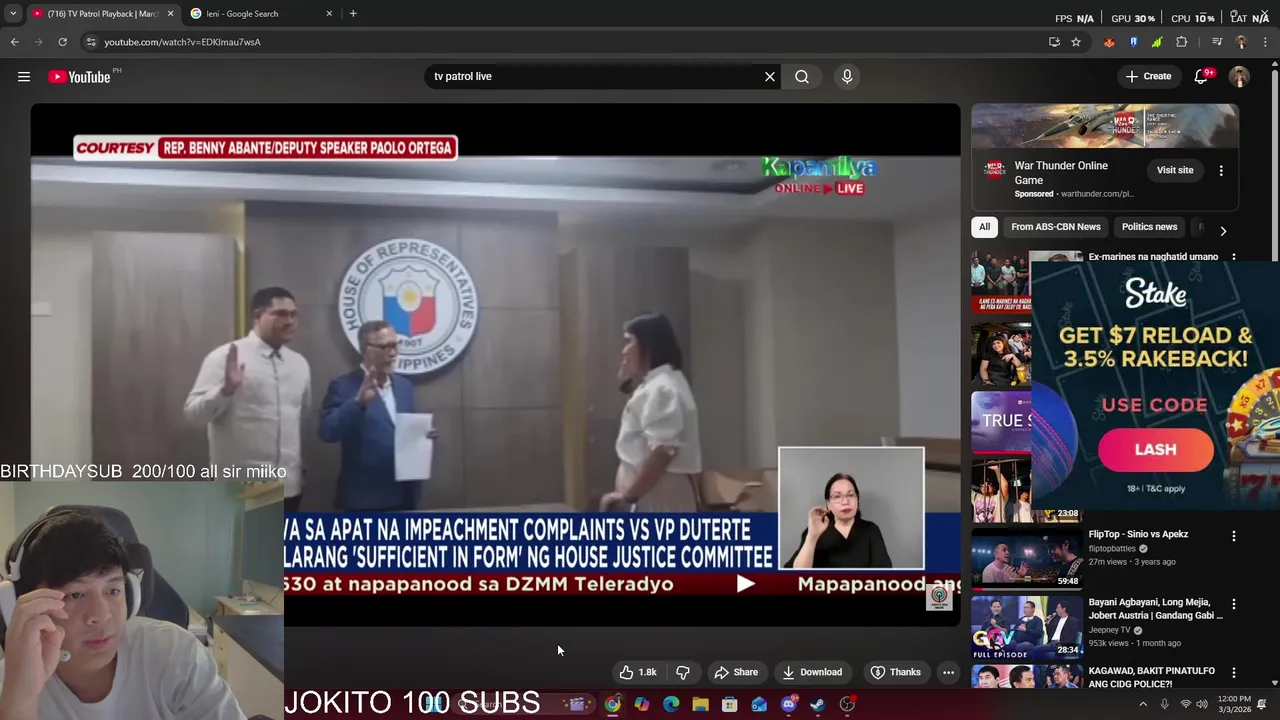Open options for Bayani Agbayani video
This screenshot has height=720, width=1280.
(x=1233, y=604)
